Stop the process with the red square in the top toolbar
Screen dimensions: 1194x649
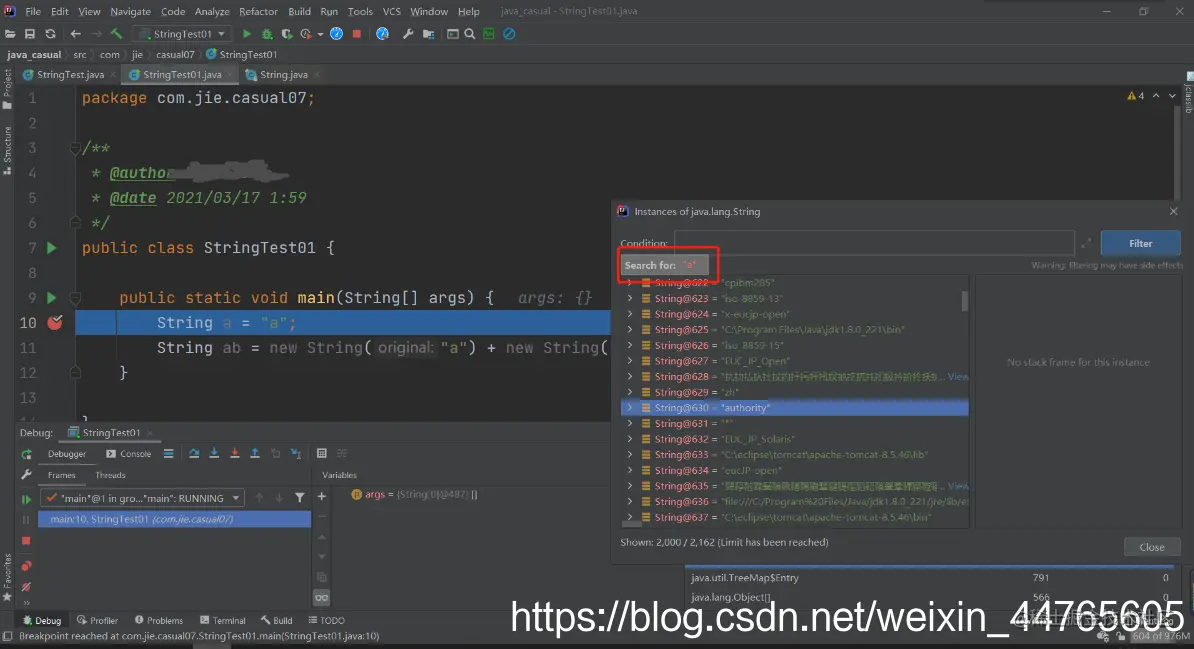[x=356, y=34]
